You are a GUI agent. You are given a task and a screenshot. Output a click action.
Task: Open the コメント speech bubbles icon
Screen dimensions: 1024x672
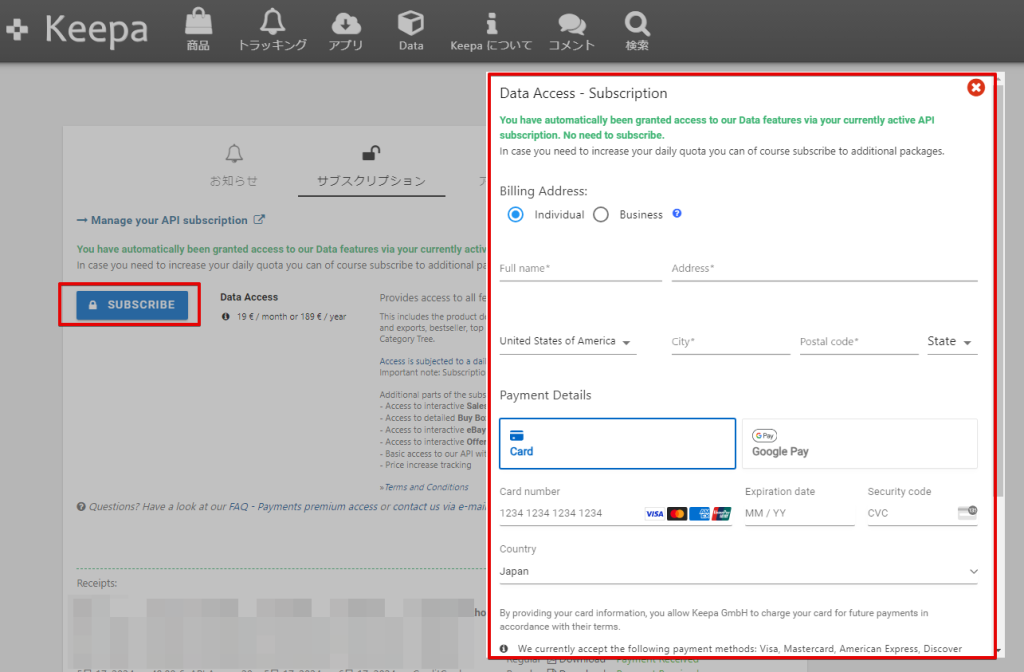pyautogui.click(x=572, y=24)
